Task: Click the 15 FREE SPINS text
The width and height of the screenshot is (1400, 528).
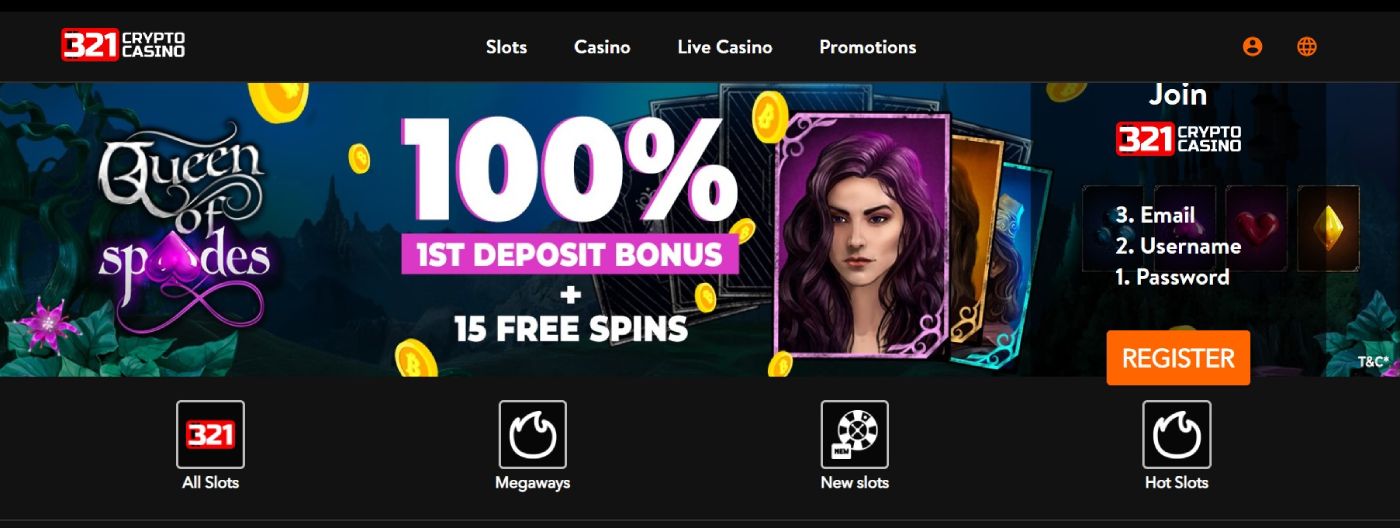Action: 571,328
